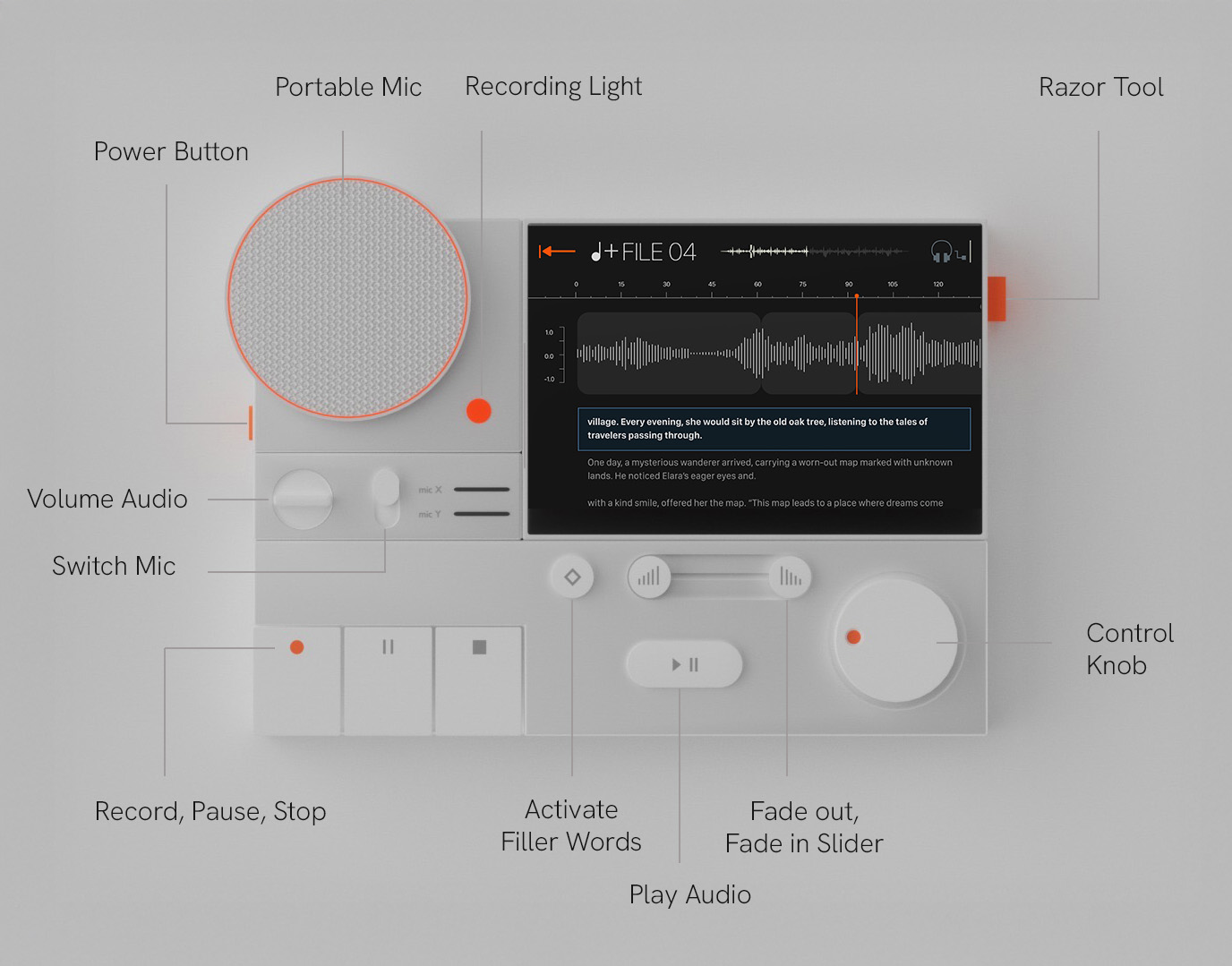Click the mini waveform overview in header

tap(814, 252)
